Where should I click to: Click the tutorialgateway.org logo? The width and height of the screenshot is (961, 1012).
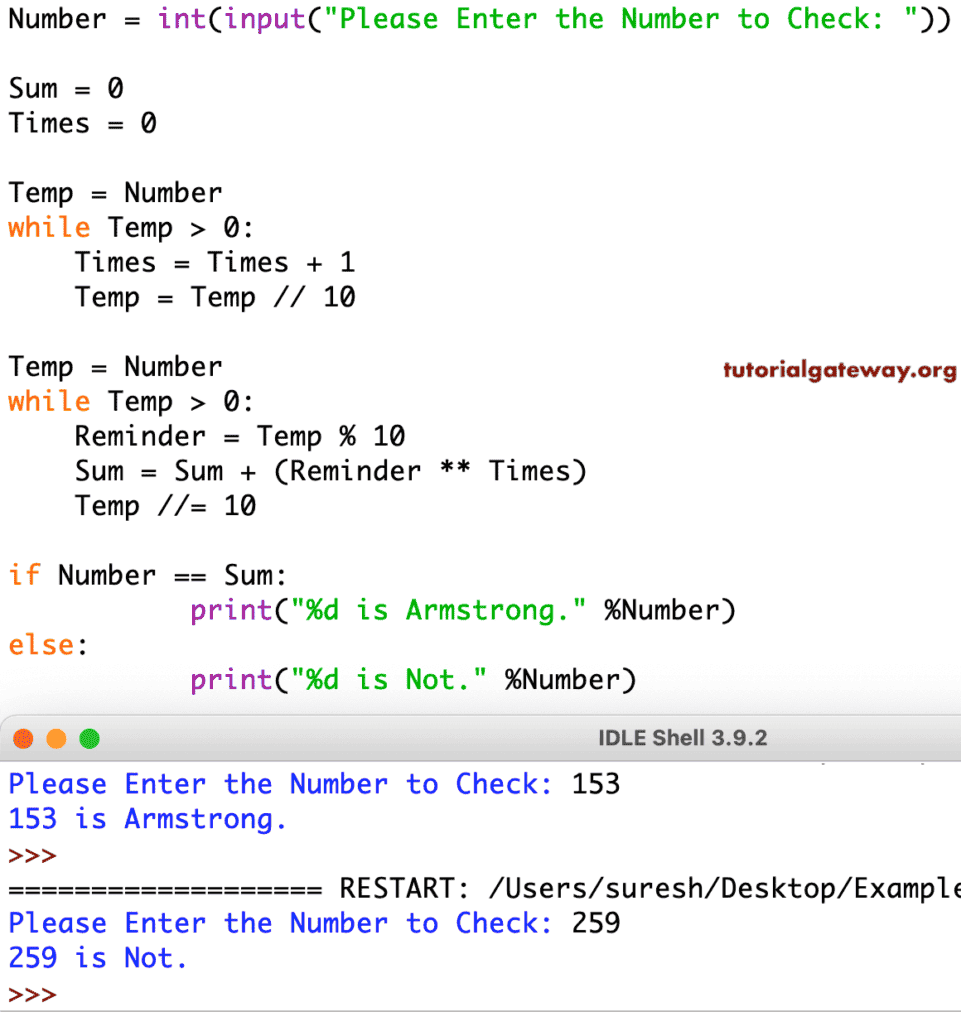[838, 370]
